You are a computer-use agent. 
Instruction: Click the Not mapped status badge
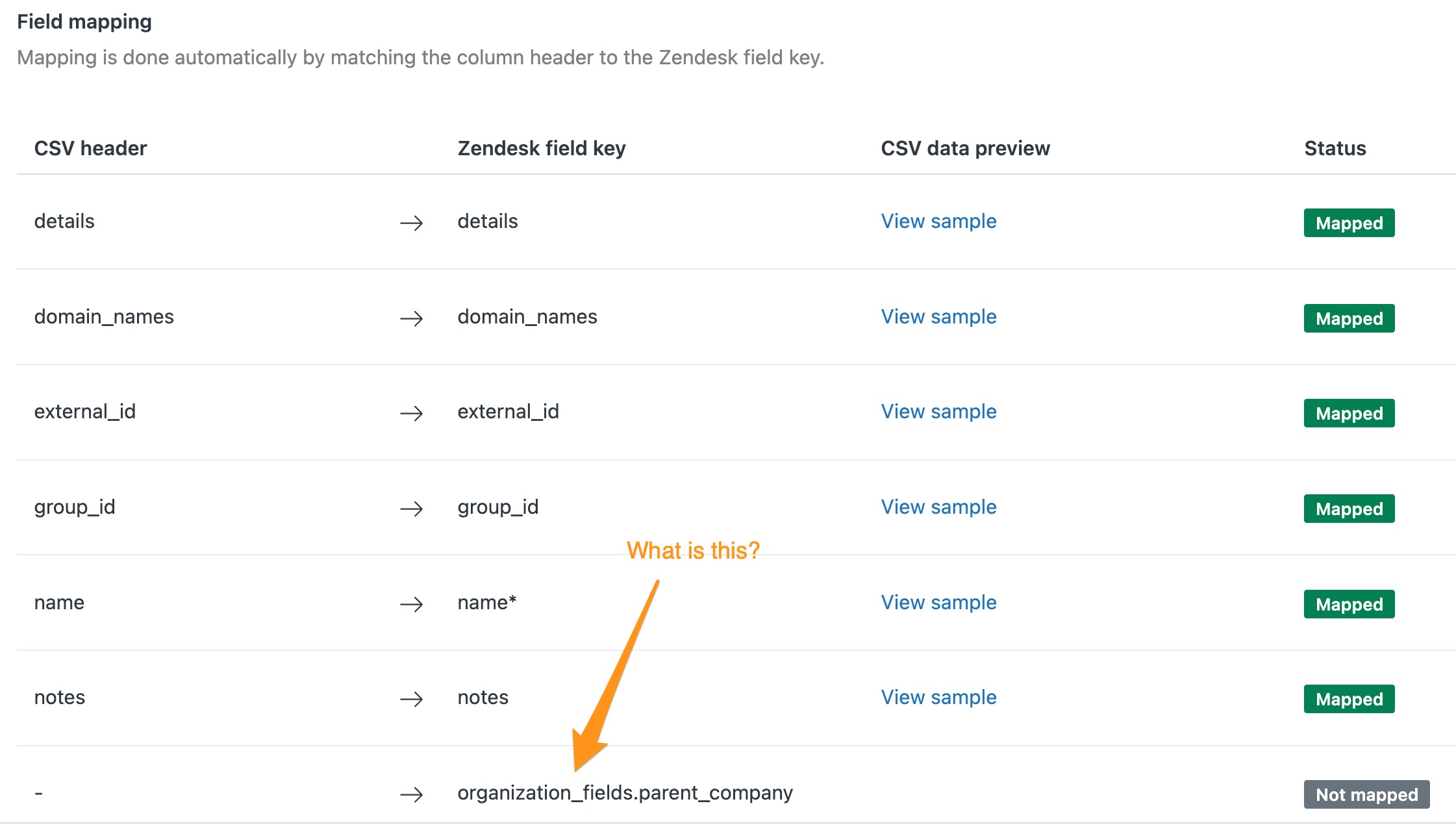coord(1366,794)
